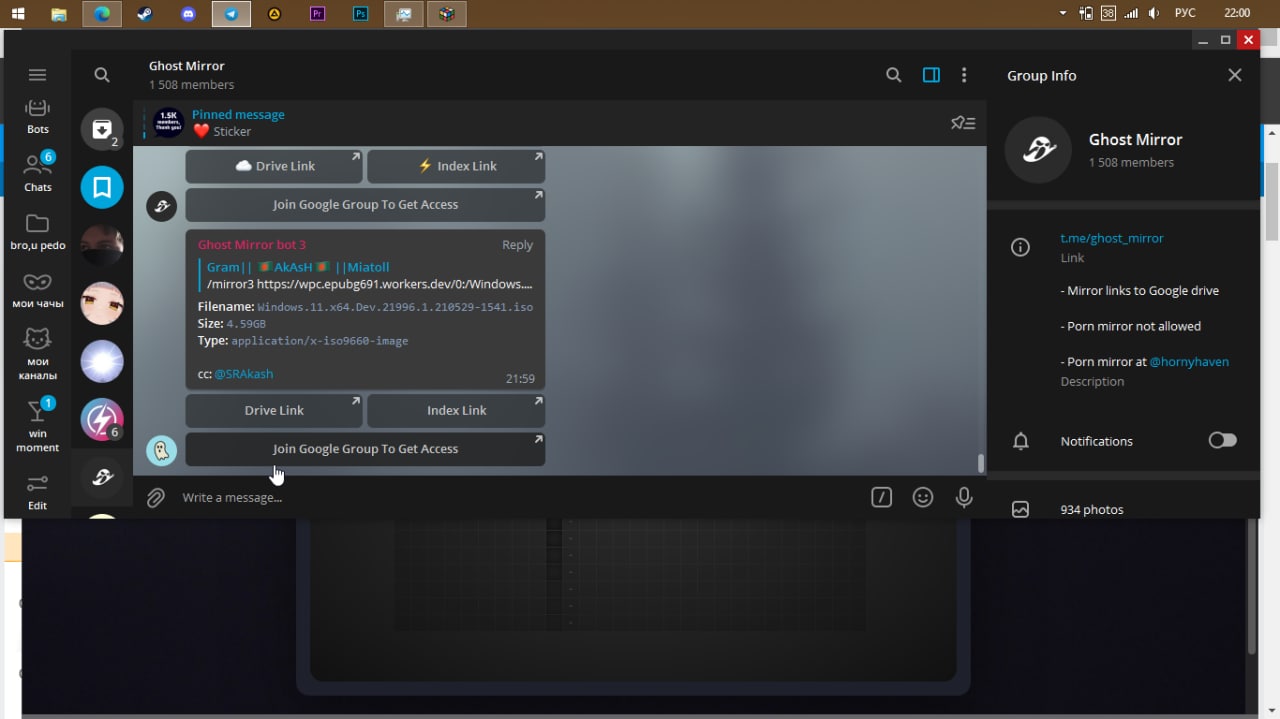Click the attach file paperclip icon
The image size is (1280, 719).
pos(156,497)
